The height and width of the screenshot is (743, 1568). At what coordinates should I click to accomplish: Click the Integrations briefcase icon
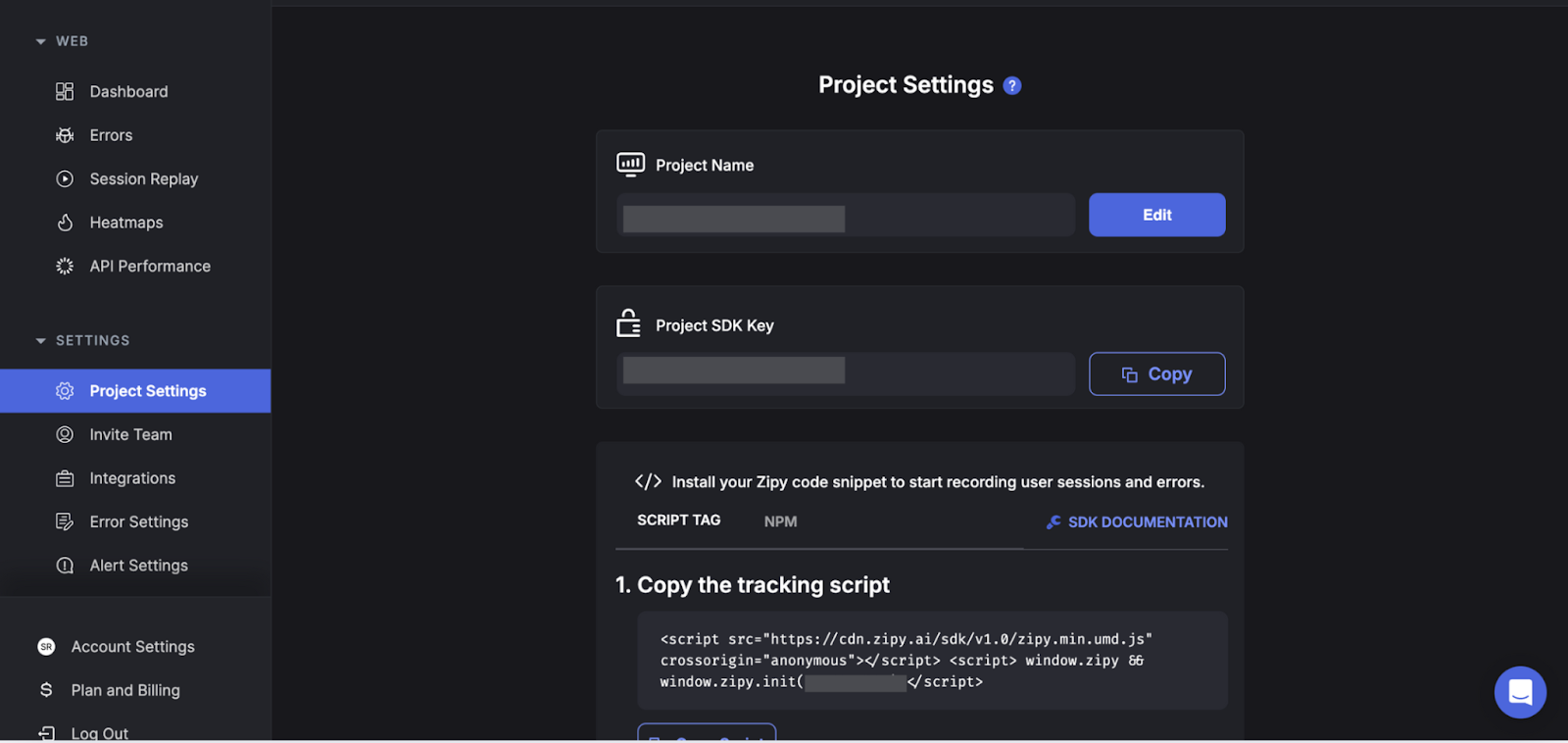65,478
